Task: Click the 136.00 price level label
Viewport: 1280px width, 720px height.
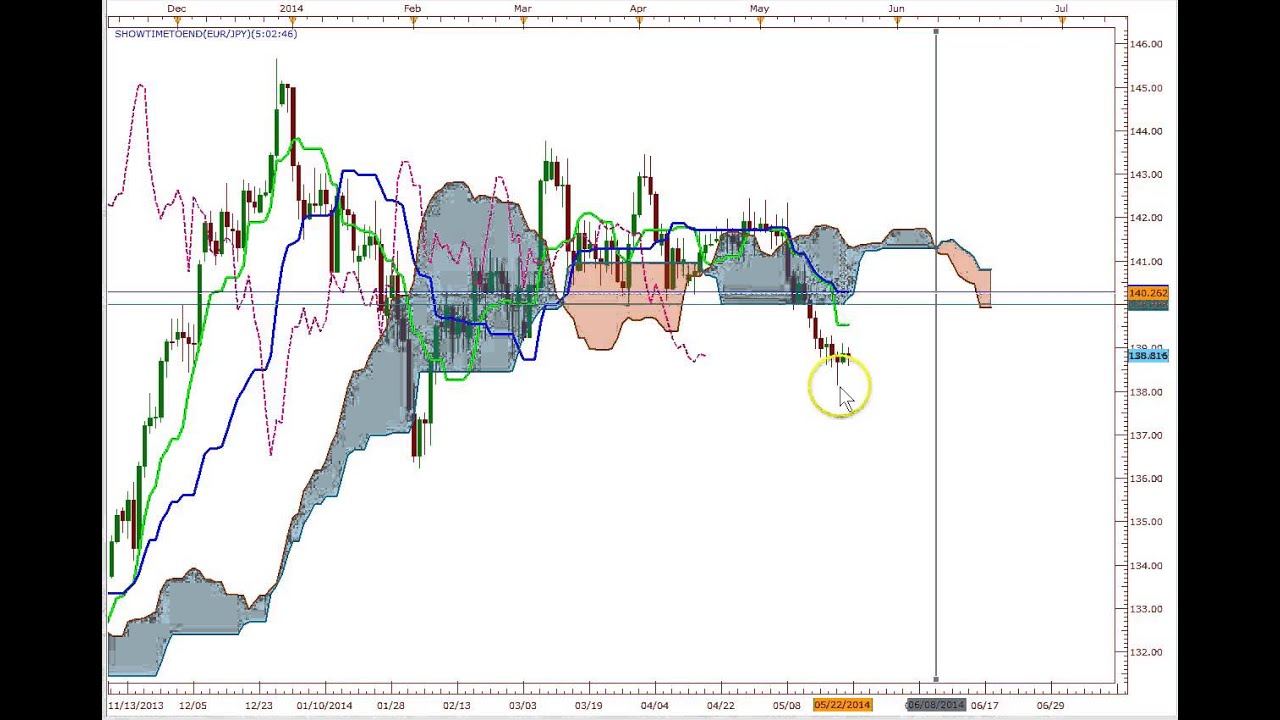Action: pos(1145,479)
